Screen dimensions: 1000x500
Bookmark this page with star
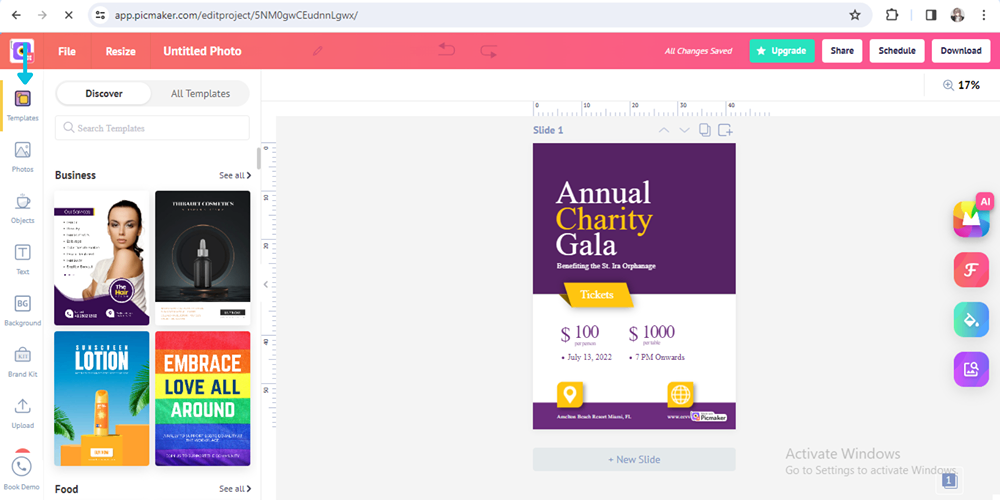coord(855,15)
